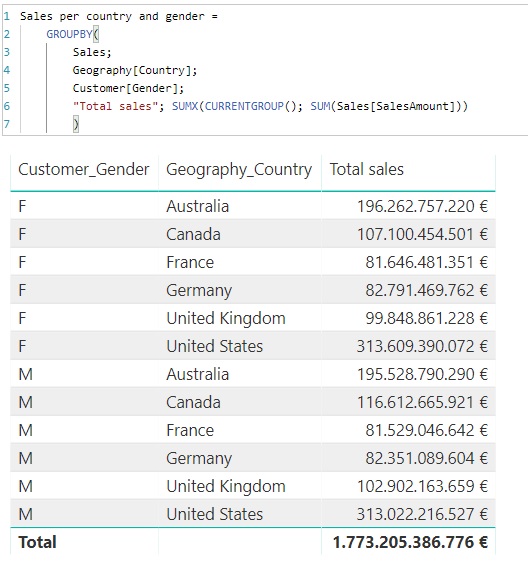Image resolution: width=528 pixels, height=564 pixels.
Task: Select the Customer_Gender column header
Action: 83,170
